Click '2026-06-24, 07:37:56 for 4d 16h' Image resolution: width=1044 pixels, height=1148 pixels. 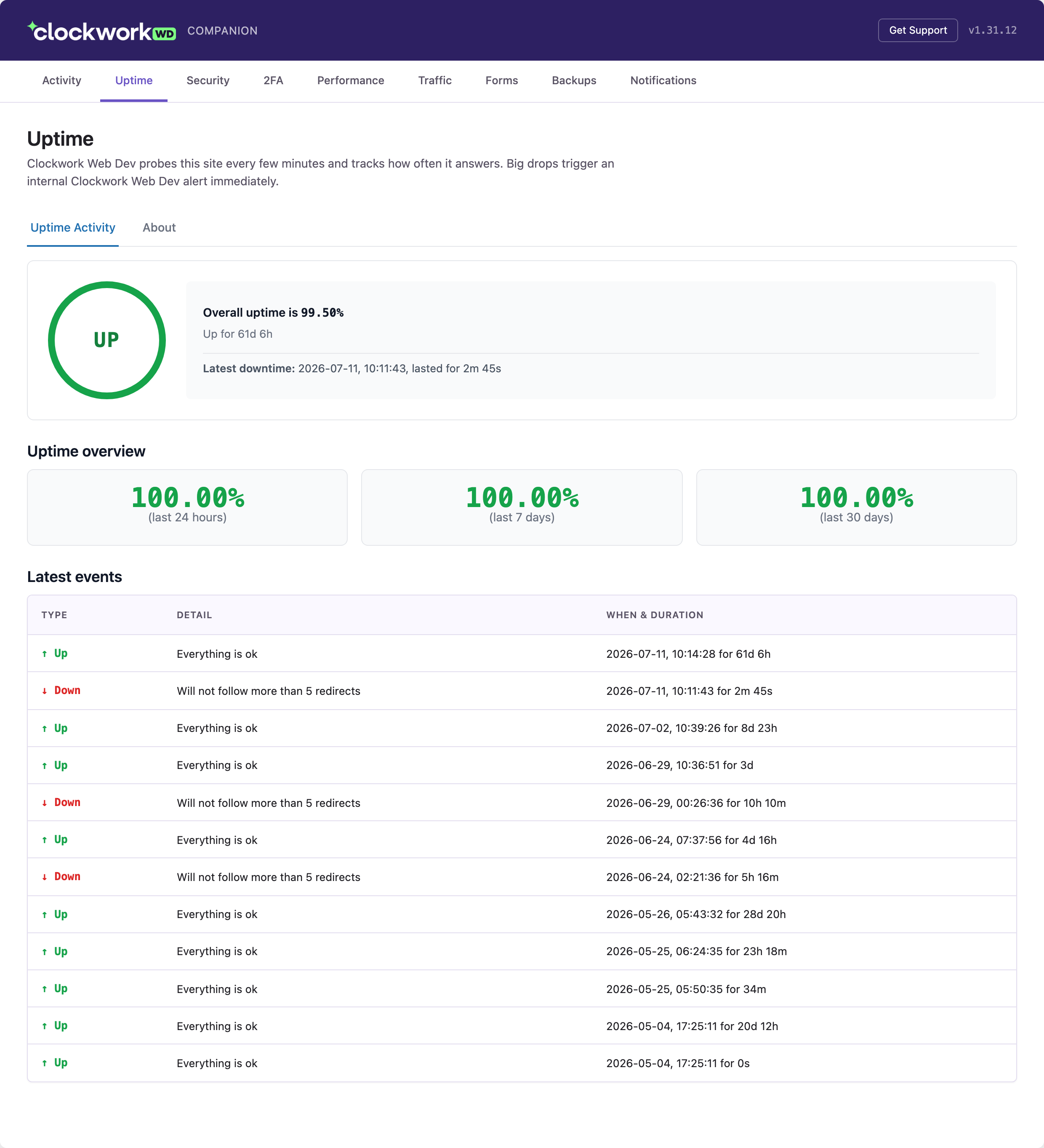click(x=691, y=840)
